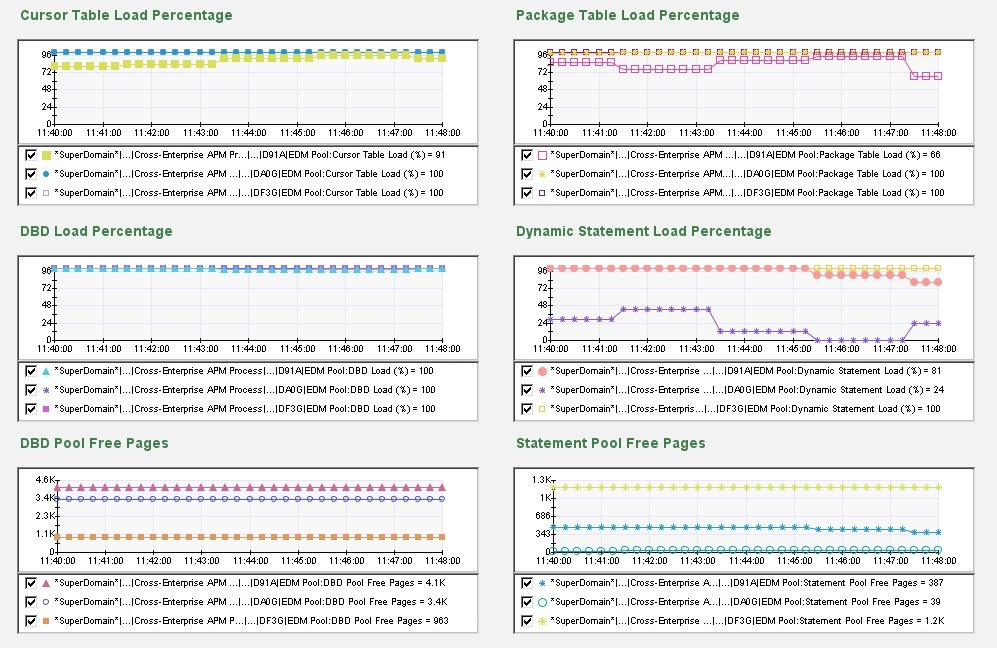The width and height of the screenshot is (997, 648).
Task: Hide DA0G Dynamic Statement Load series
Action: click(526, 390)
